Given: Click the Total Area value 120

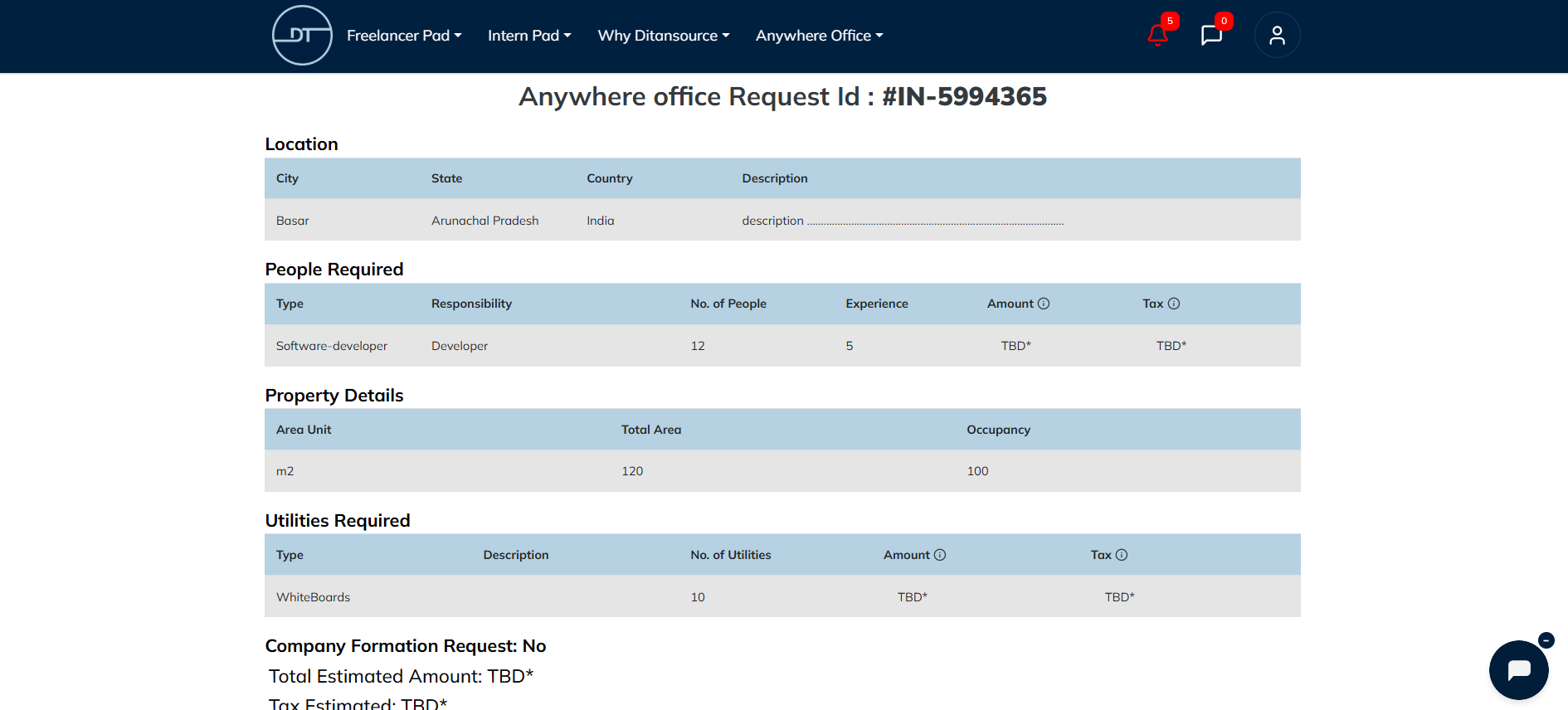Looking at the screenshot, I should click(x=632, y=471).
